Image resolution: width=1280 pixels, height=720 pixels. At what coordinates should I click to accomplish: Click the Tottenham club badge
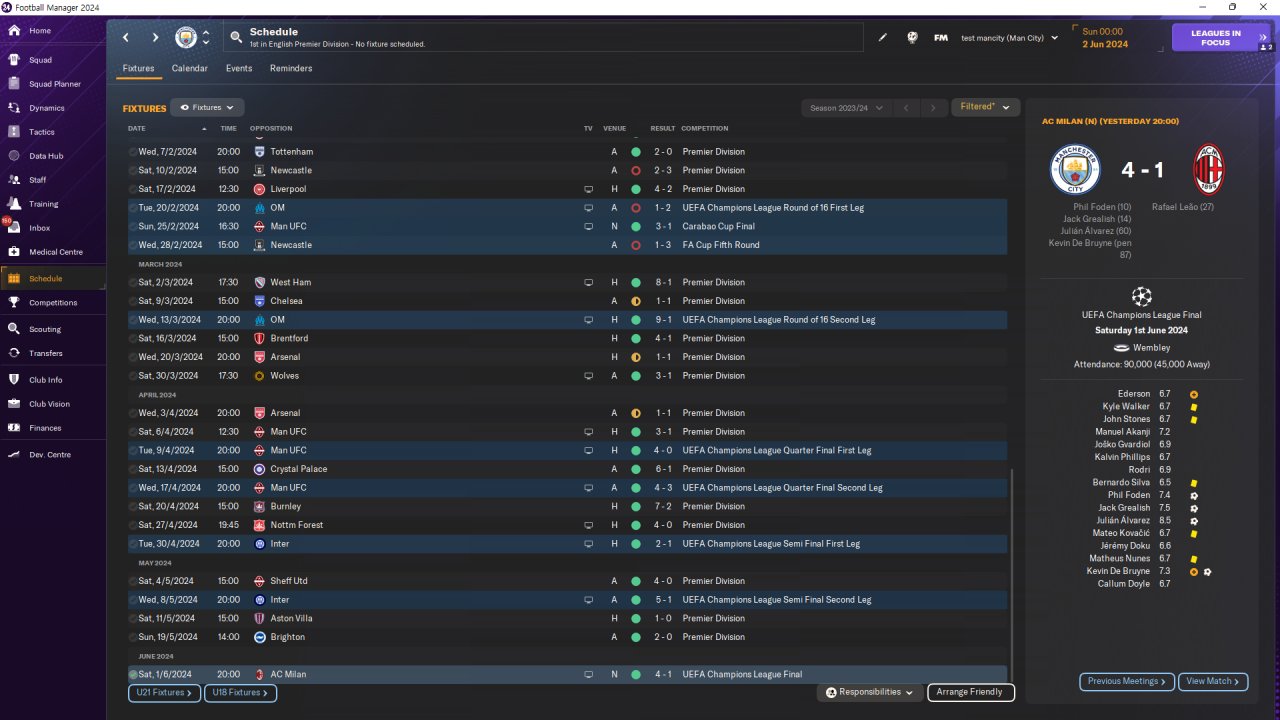pyautogui.click(x=260, y=152)
